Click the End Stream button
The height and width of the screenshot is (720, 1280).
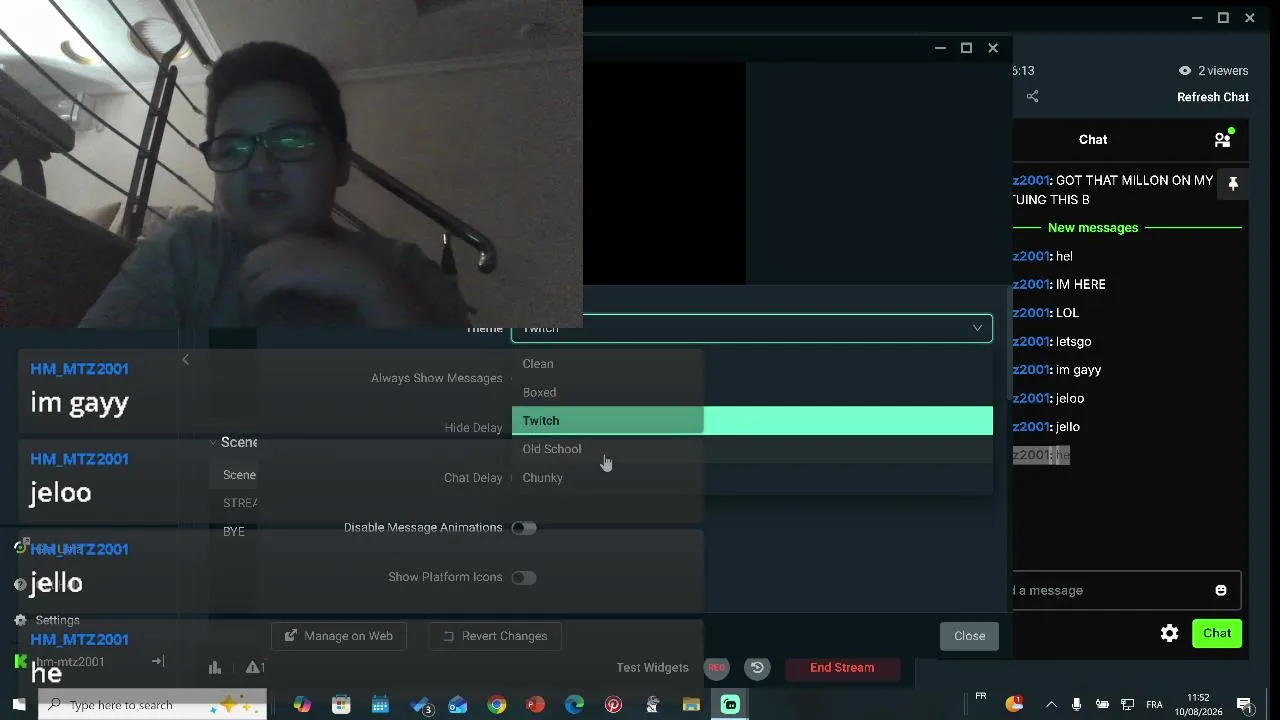(842, 668)
